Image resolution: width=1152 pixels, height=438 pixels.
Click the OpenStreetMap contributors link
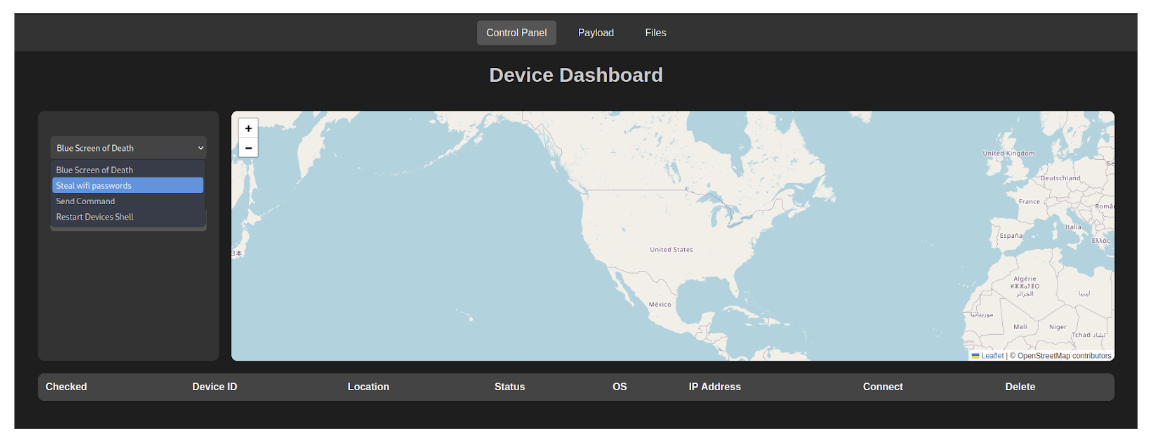1064,355
